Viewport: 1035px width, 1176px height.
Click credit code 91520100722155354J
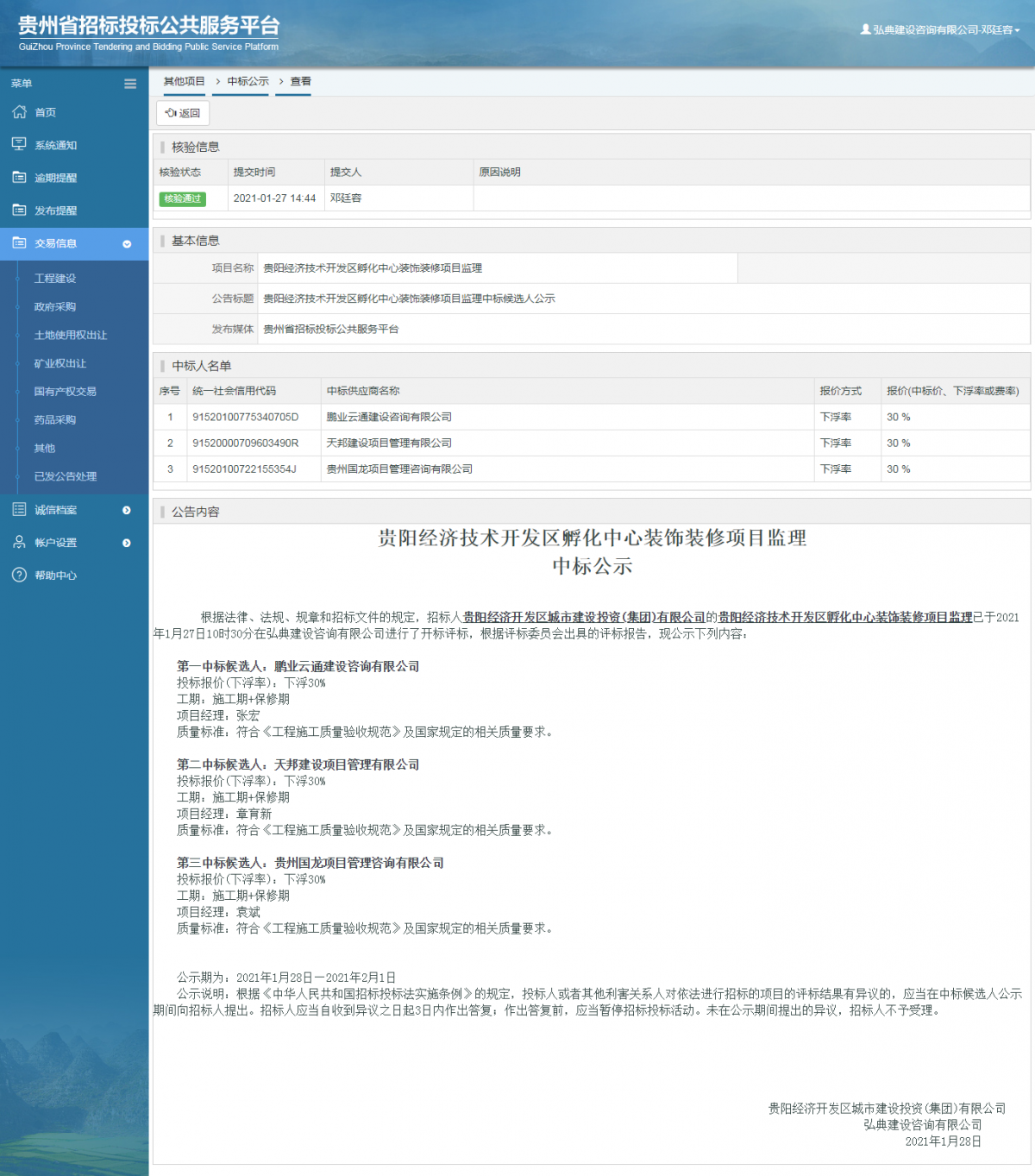click(x=244, y=469)
